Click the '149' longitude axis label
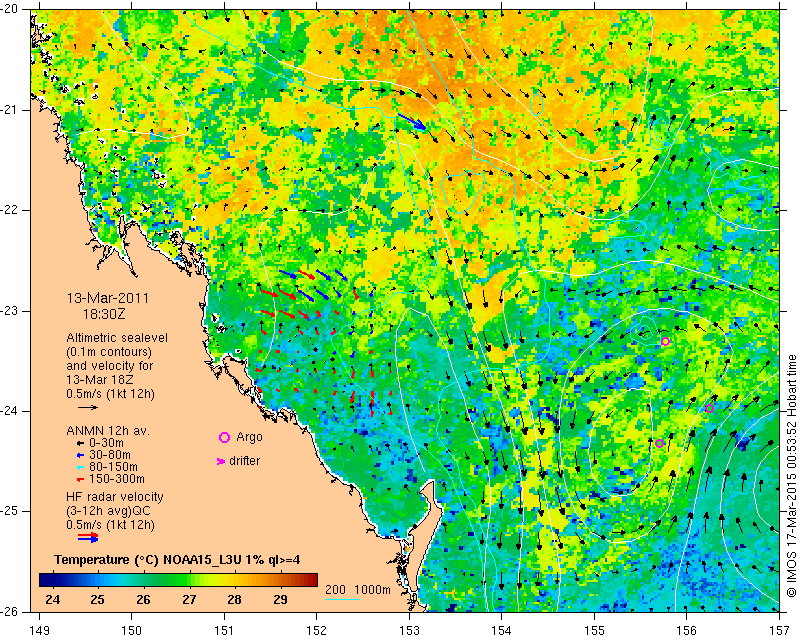800x640 pixels. (39, 631)
